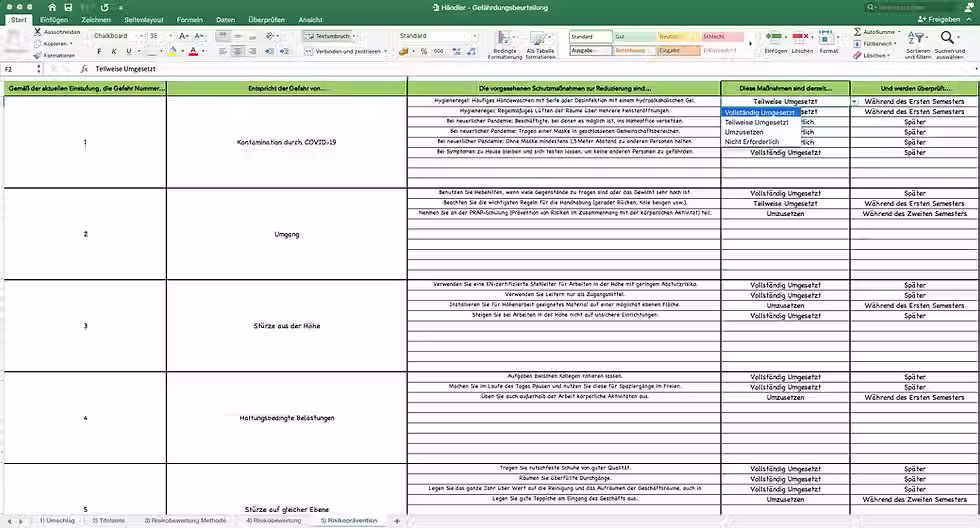Open the font size dropdown

coord(171,36)
